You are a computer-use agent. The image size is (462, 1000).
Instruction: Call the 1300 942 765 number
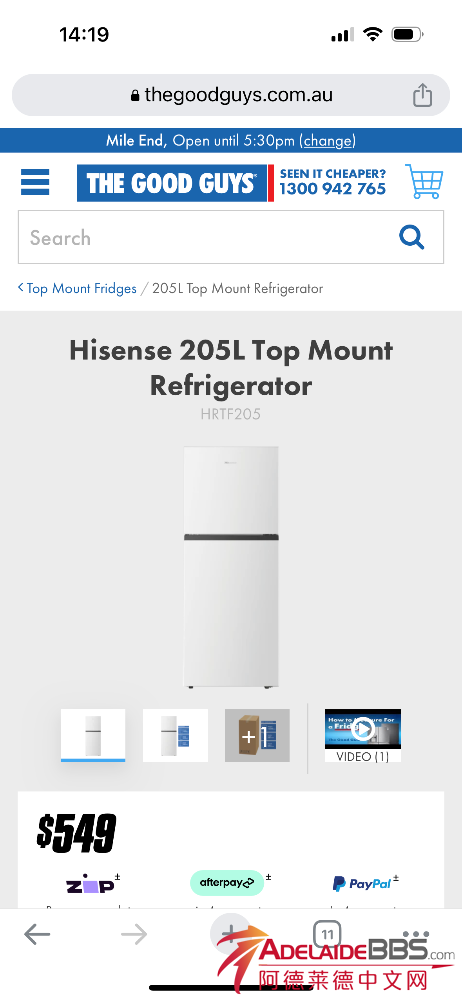332,189
